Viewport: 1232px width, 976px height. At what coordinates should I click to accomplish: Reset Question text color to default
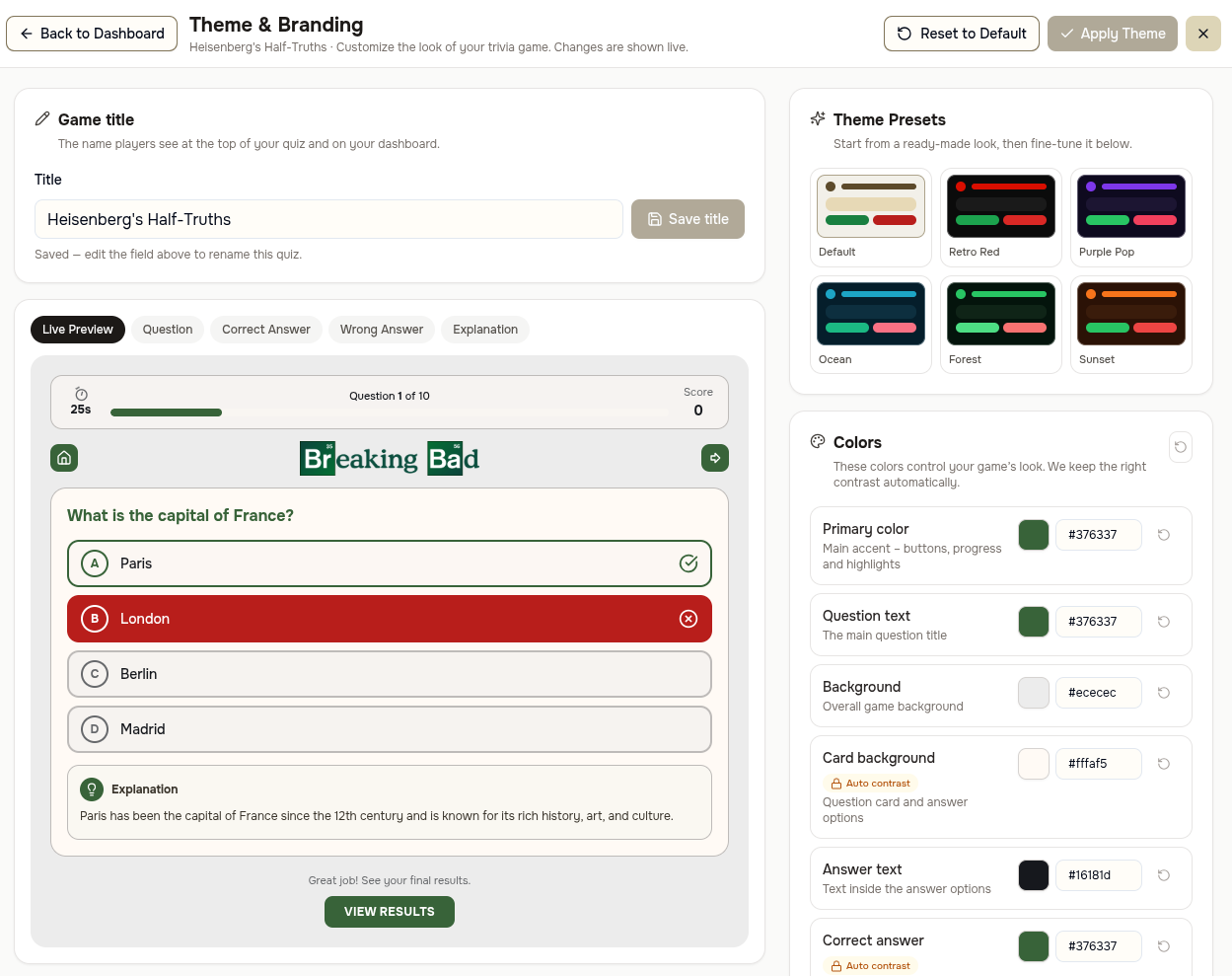click(x=1164, y=622)
